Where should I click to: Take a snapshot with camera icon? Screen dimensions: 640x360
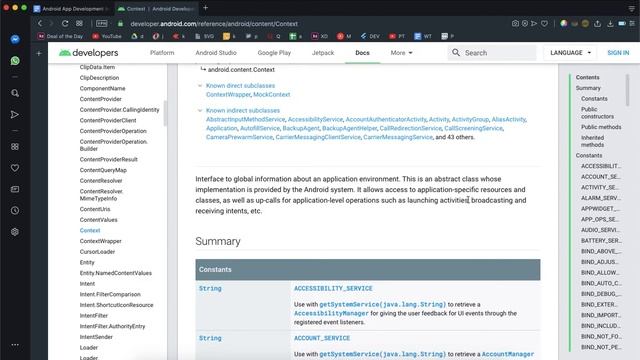pyautogui.click(x=515, y=24)
